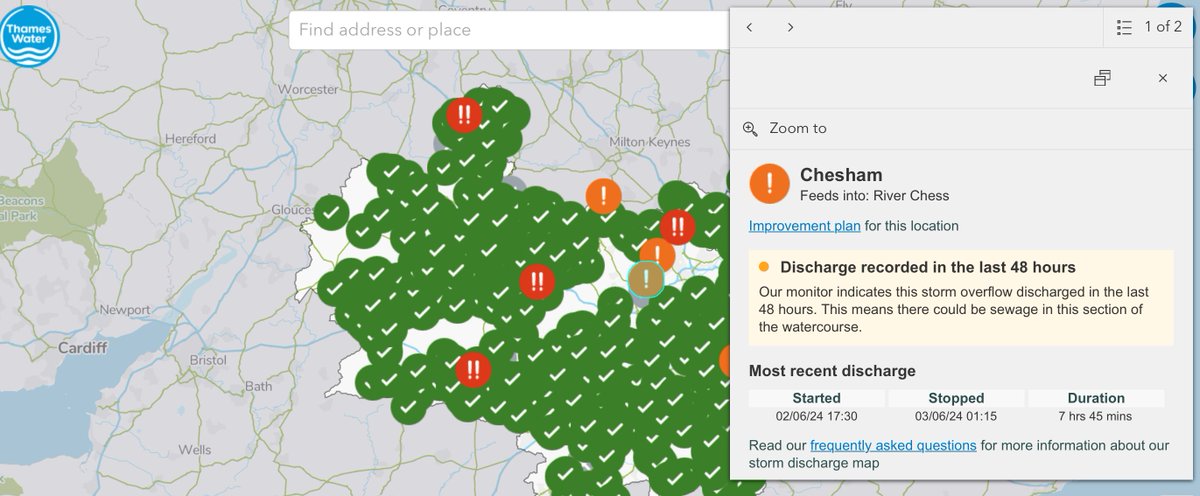Viewport: 1200px width, 496px height.
Task: Dock the popup panel
Action: (x=1102, y=78)
